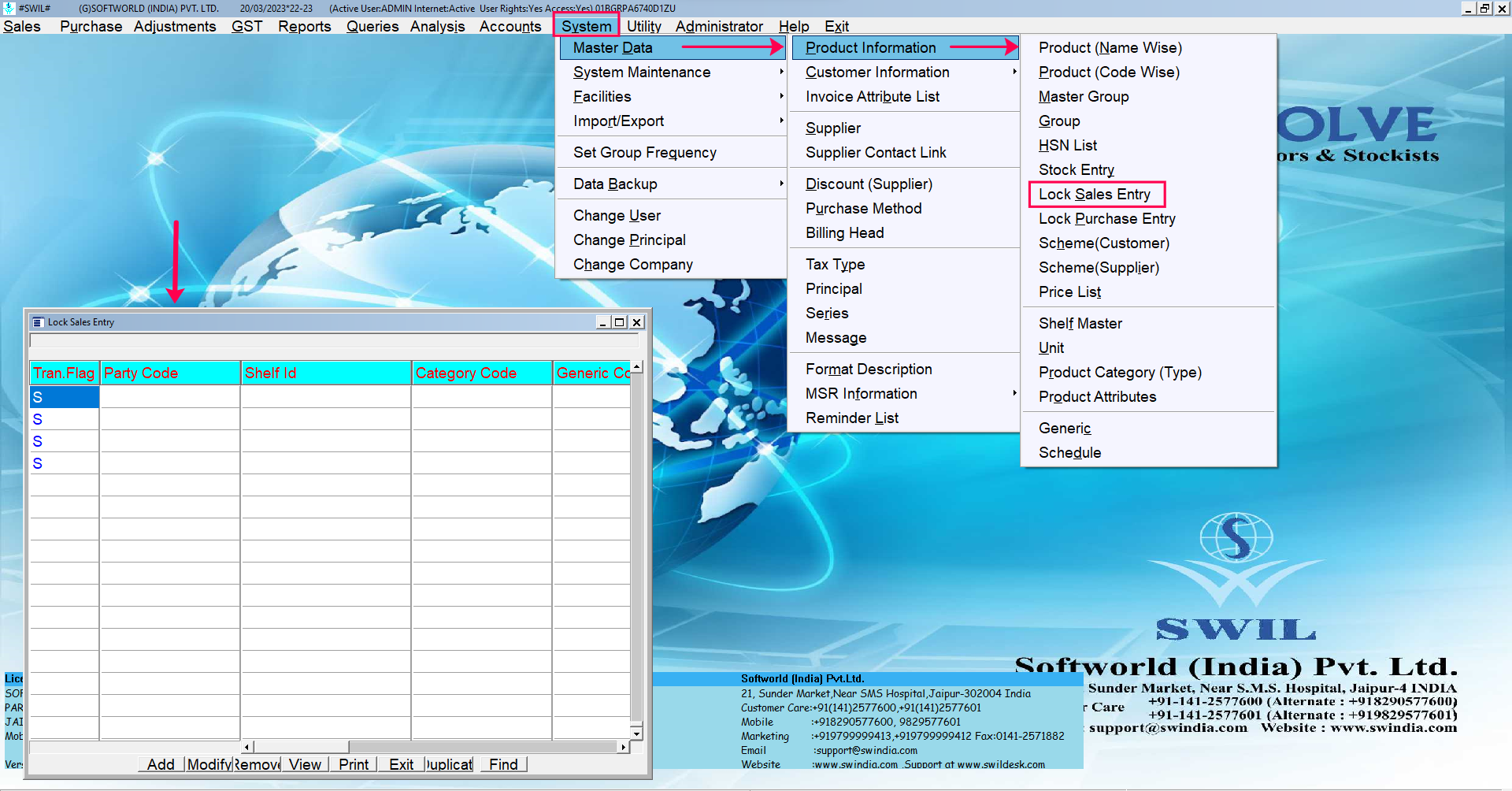Choose Product (Name Wise)

tap(1148, 47)
